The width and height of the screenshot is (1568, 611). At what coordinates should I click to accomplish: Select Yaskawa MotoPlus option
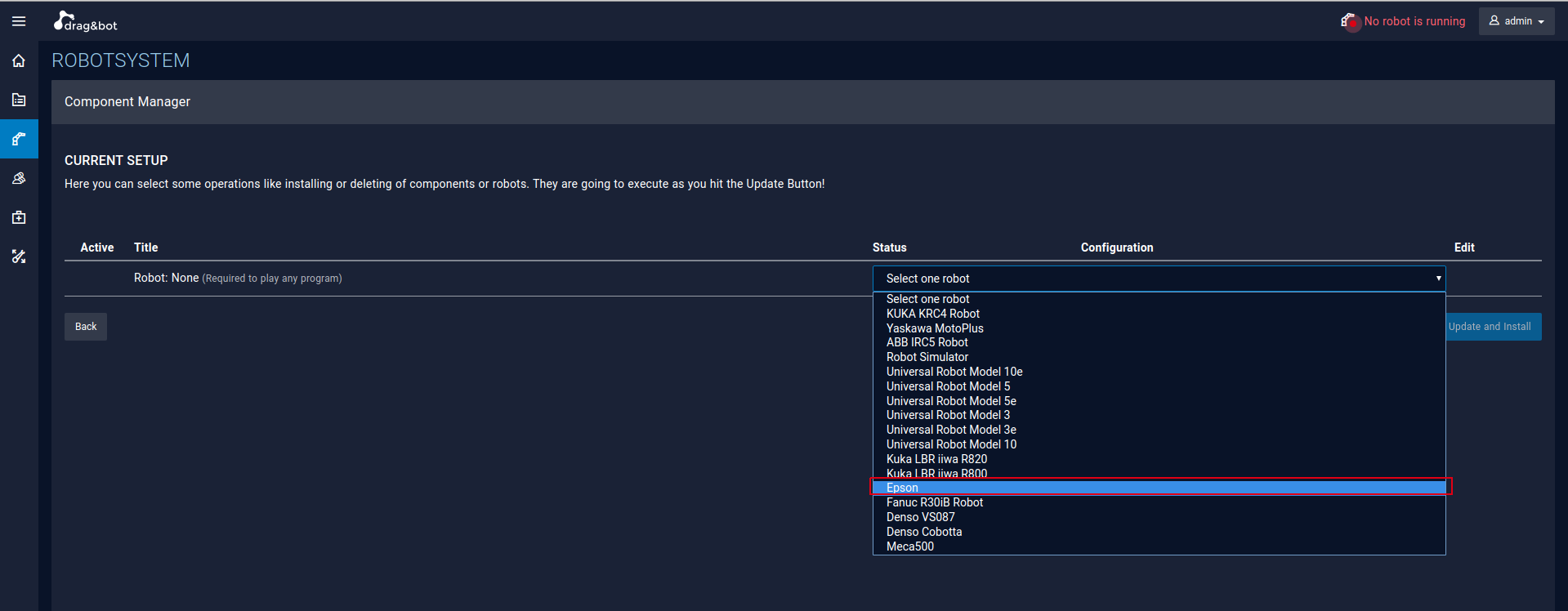coord(1159,328)
